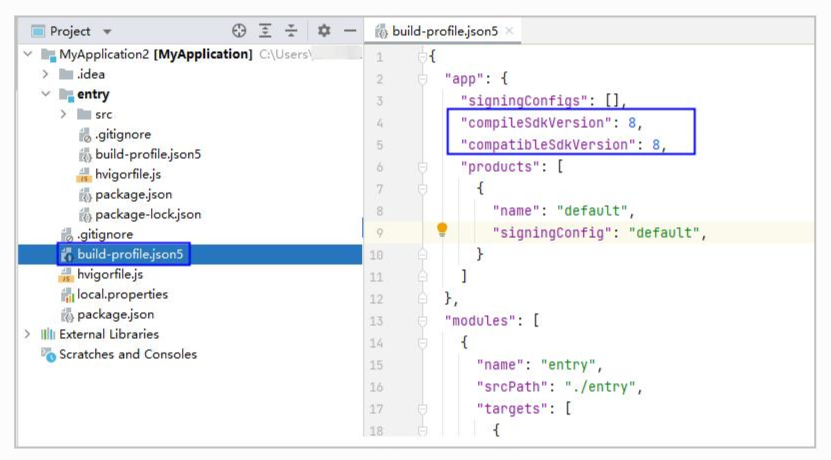831x460 pixels.
Task: Fold the "modules" array at line 13
Action: [x=422, y=321]
